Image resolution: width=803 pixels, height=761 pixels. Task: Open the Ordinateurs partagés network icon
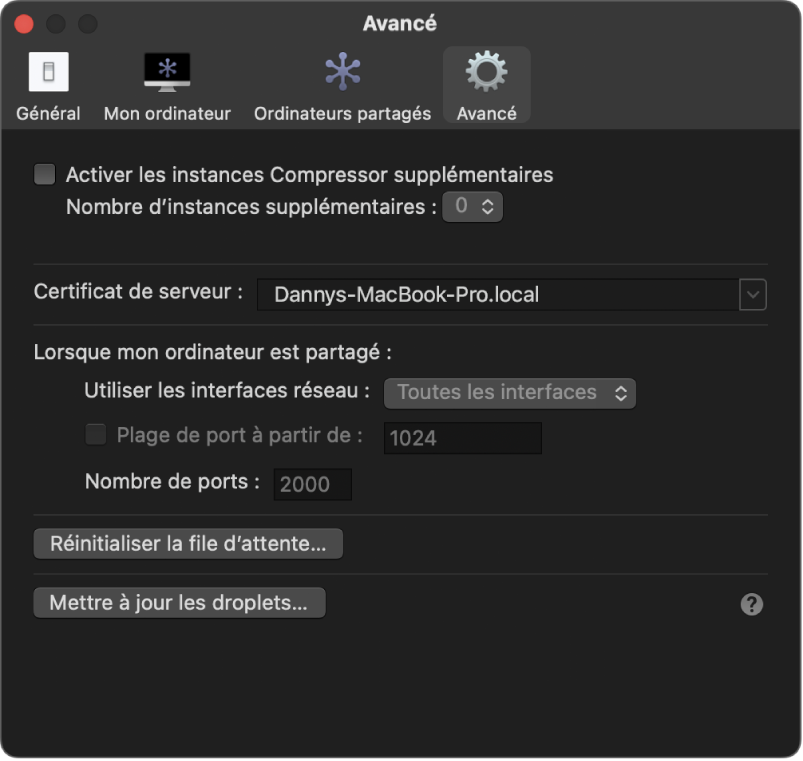tap(342, 71)
